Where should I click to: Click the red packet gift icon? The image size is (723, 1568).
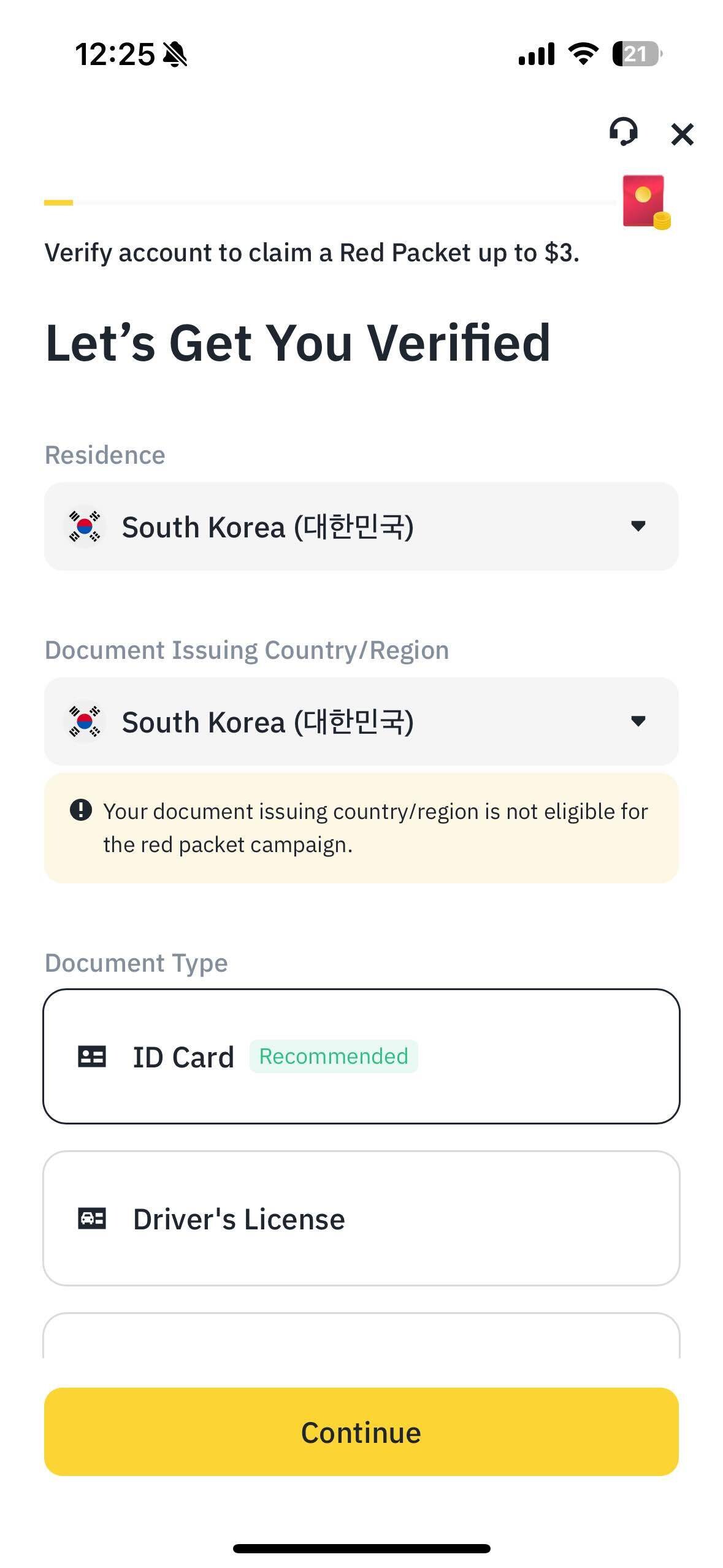click(x=645, y=202)
